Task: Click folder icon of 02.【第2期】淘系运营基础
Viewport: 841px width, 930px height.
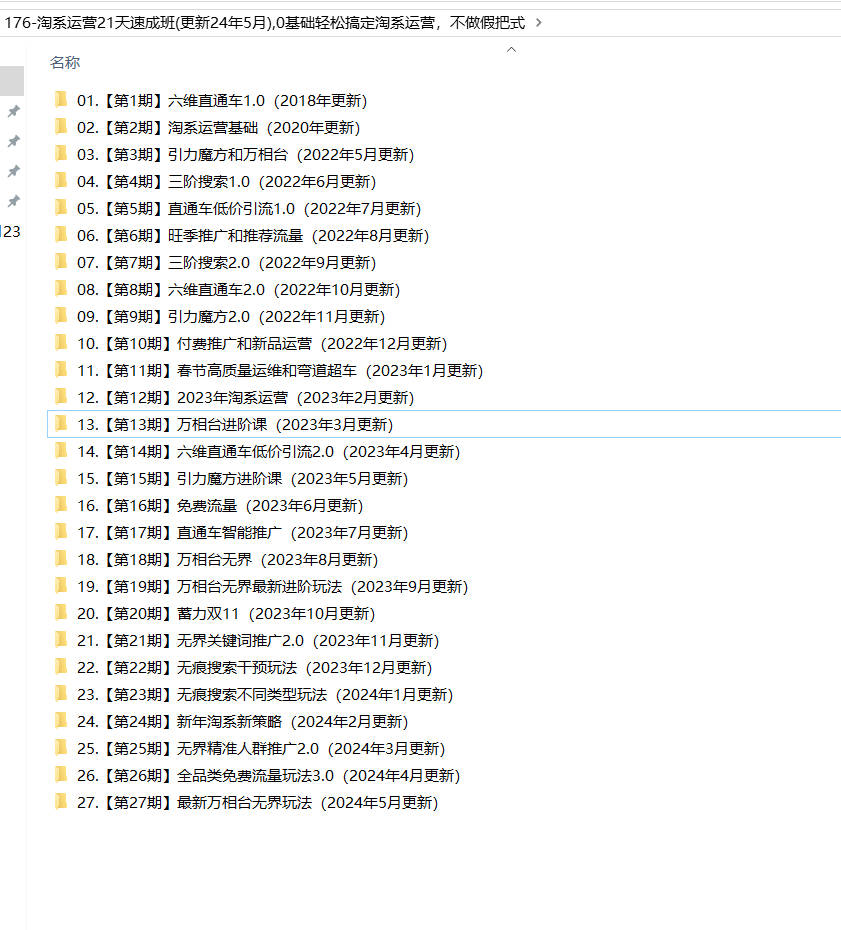Action: [61, 126]
